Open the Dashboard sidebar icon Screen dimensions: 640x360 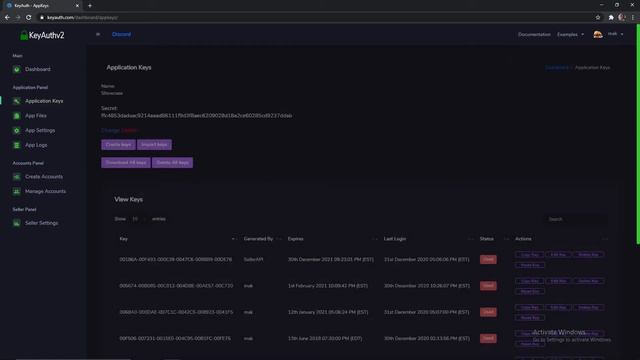click(x=16, y=69)
